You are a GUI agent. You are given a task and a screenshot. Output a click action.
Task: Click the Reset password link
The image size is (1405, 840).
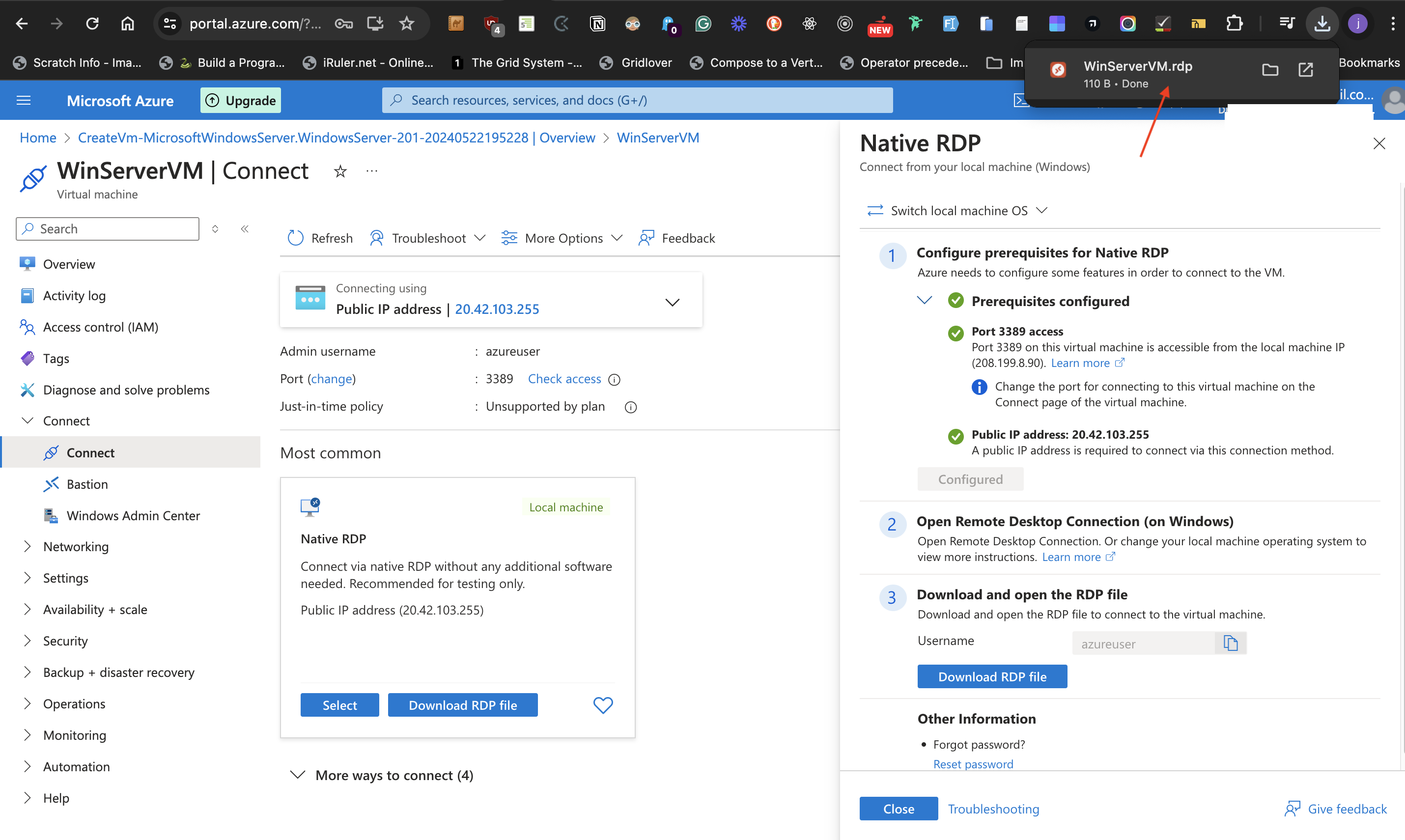coord(973,763)
